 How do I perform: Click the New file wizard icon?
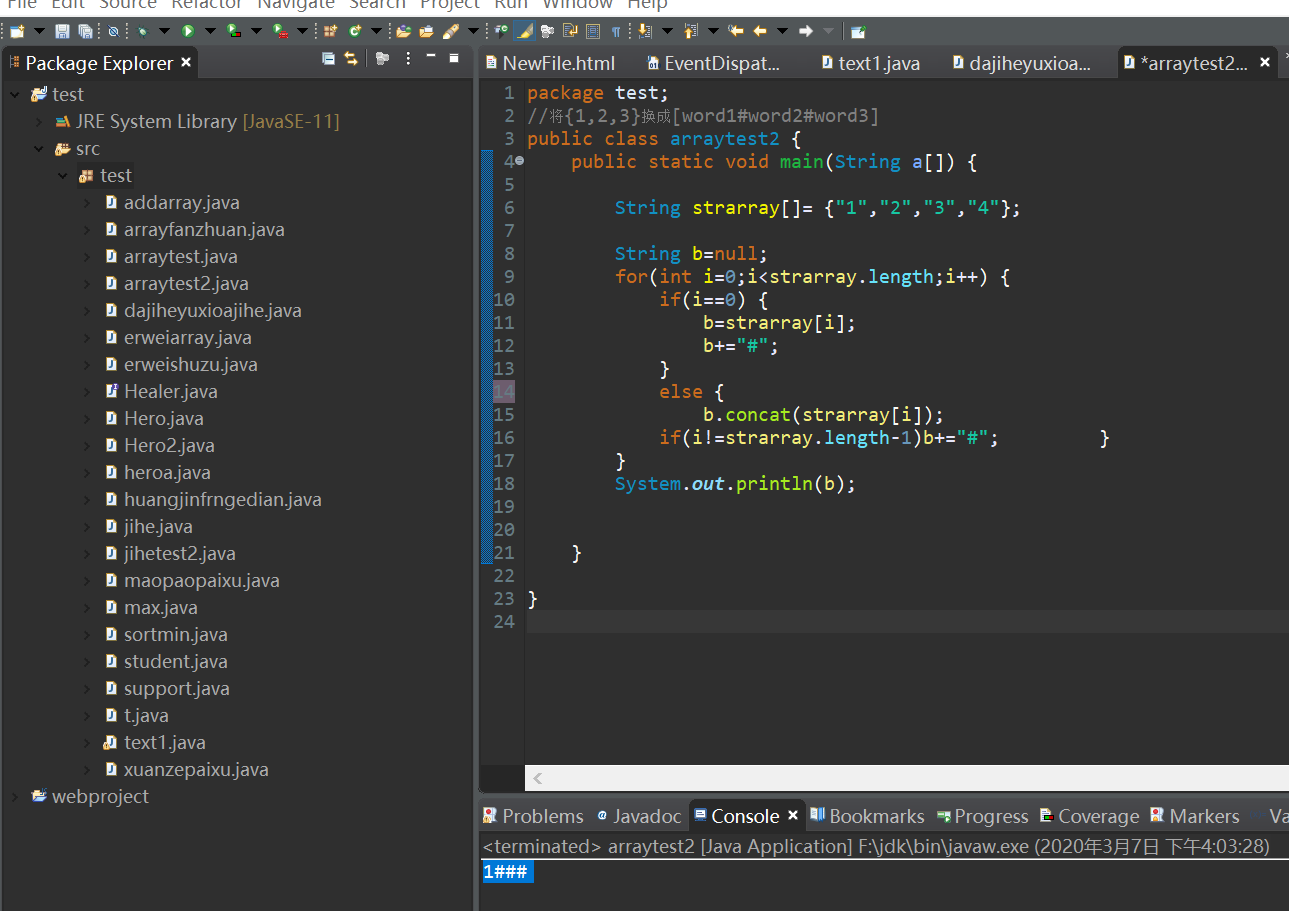point(17,31)
